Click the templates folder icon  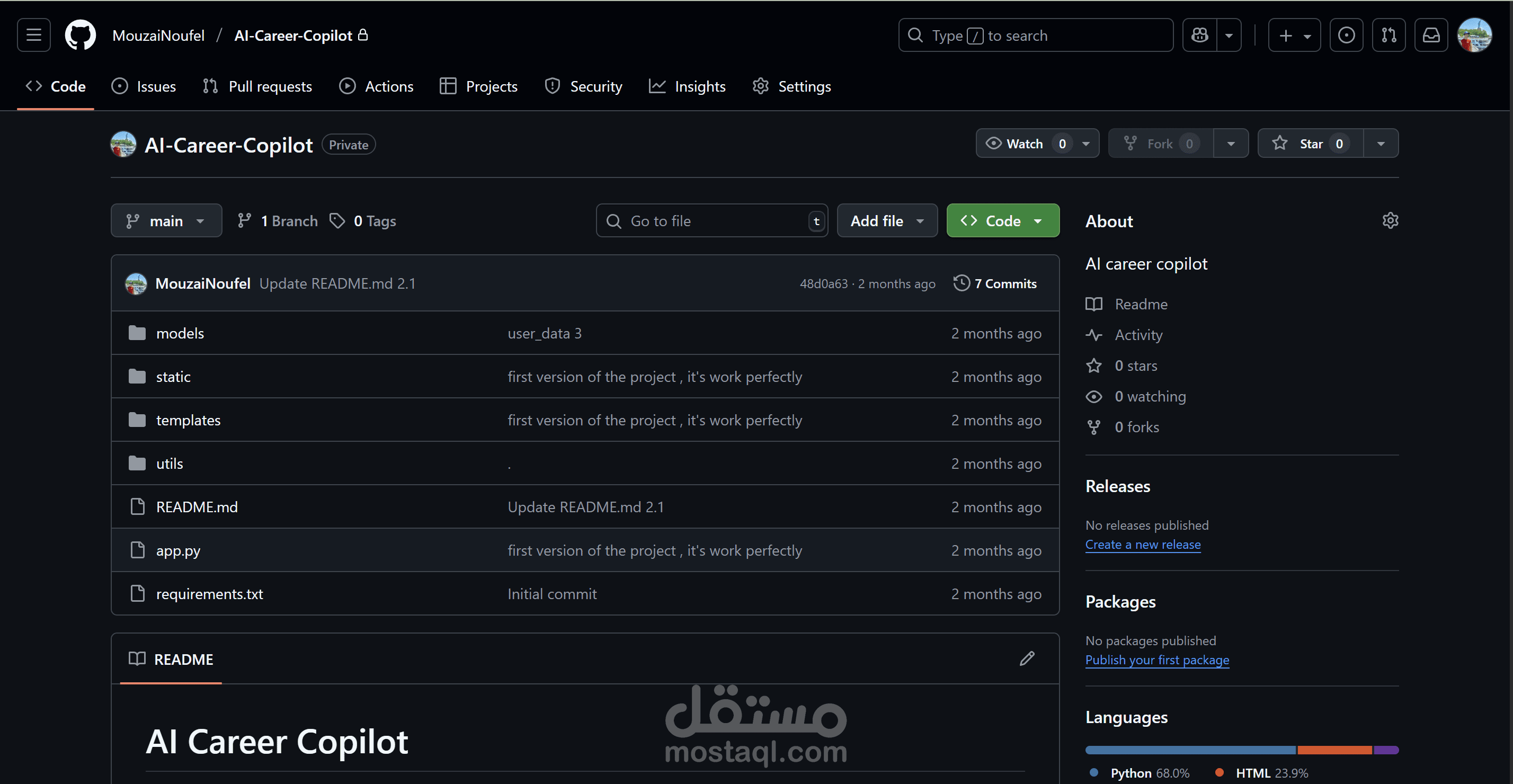pos(137,420)
